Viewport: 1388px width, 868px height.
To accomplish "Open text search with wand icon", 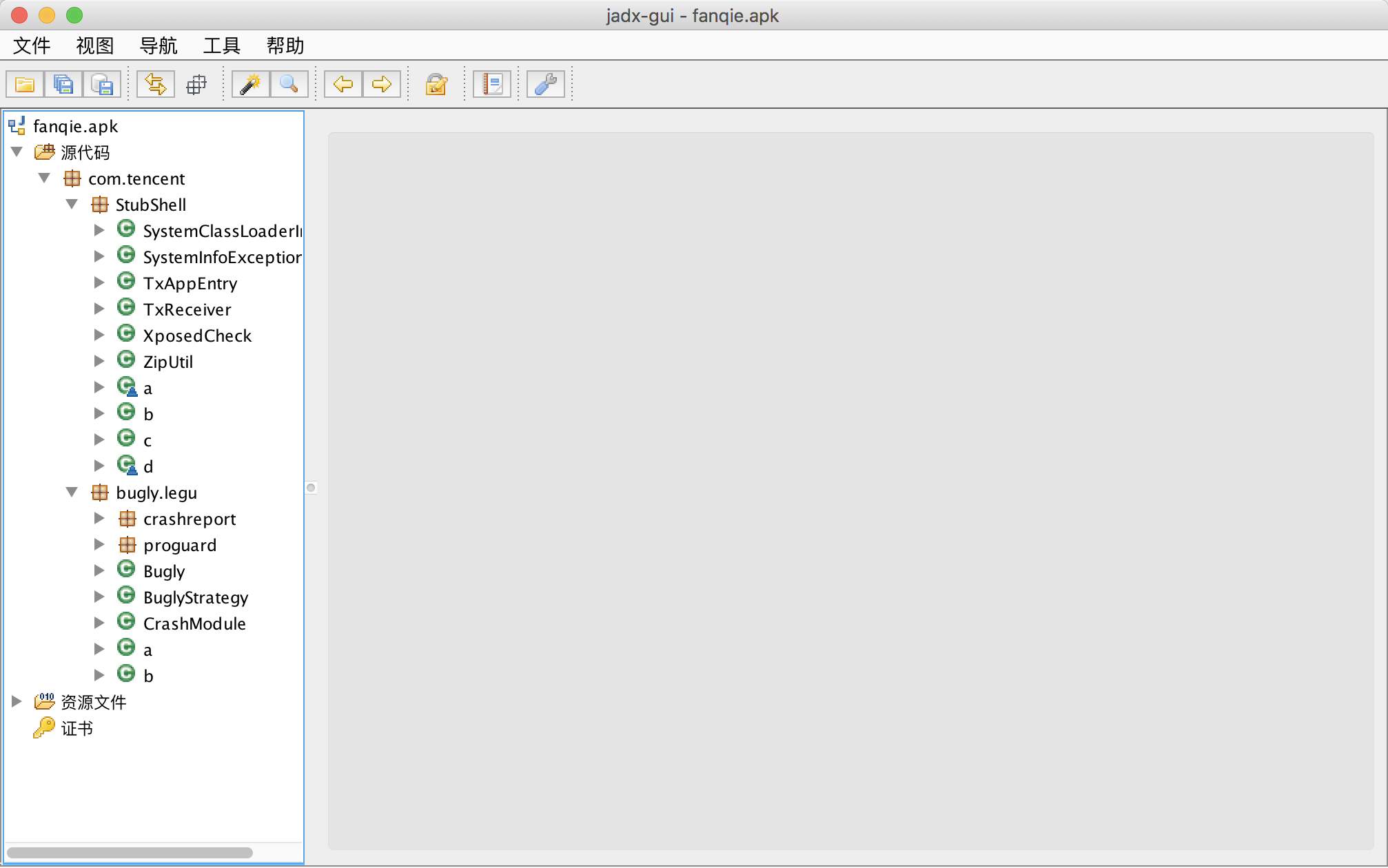I will [250, 85].
